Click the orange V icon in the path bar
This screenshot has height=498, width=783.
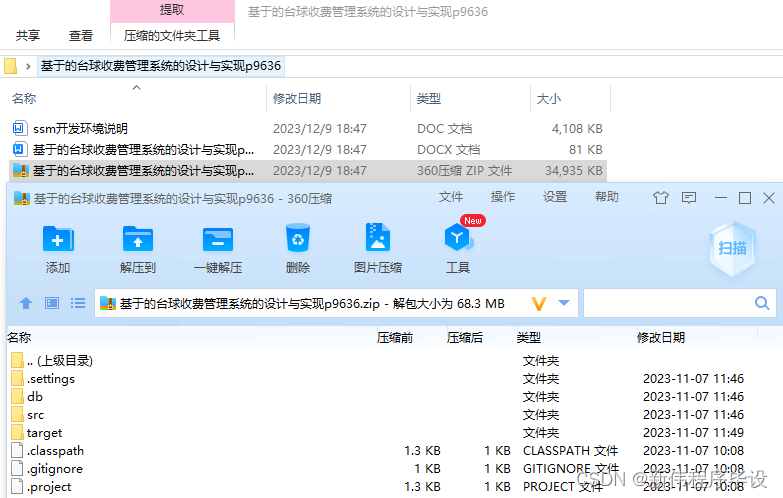pos(539,303)
